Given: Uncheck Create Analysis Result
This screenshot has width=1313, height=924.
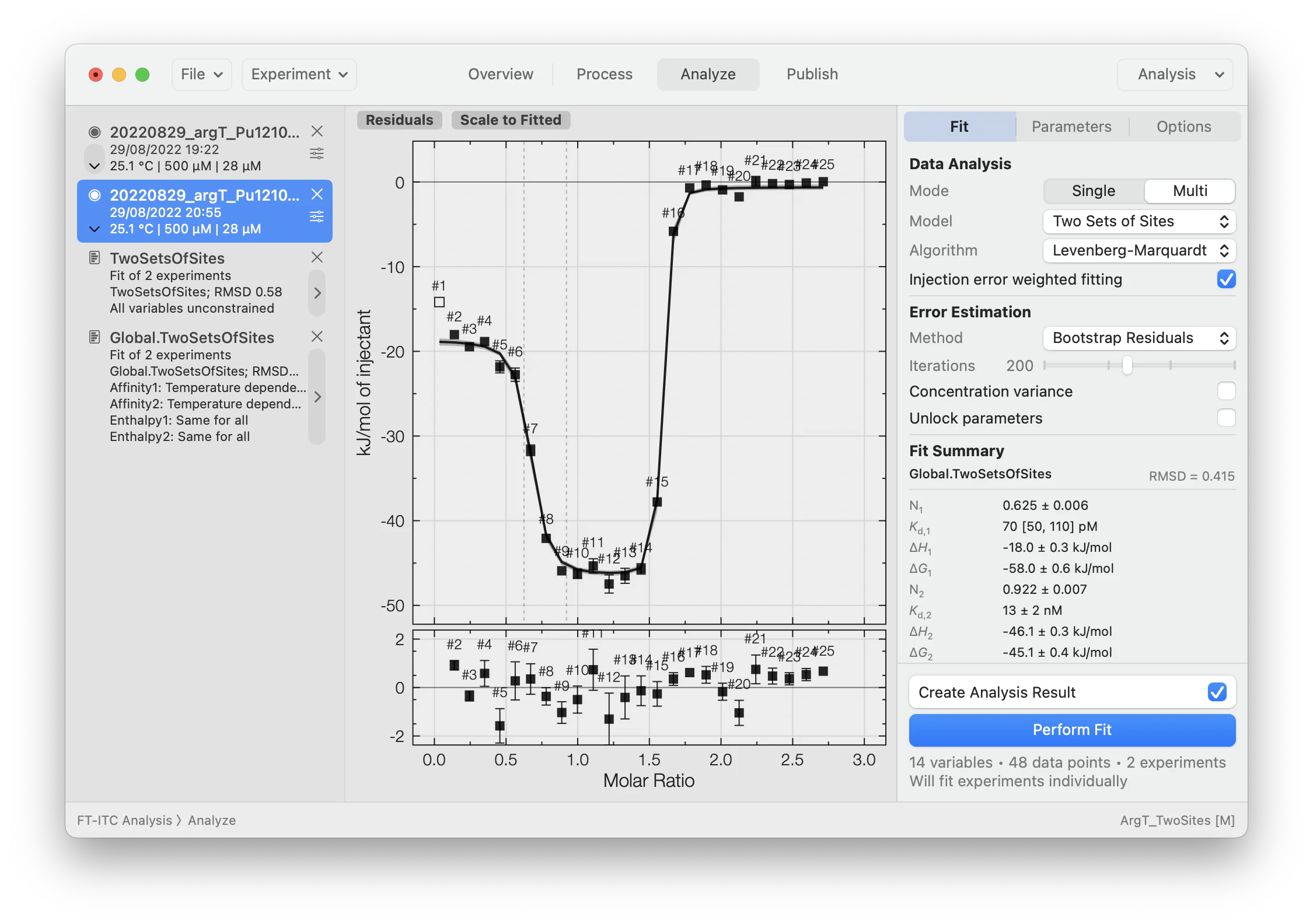Looking at the screenshot, I should [1217, 692].
